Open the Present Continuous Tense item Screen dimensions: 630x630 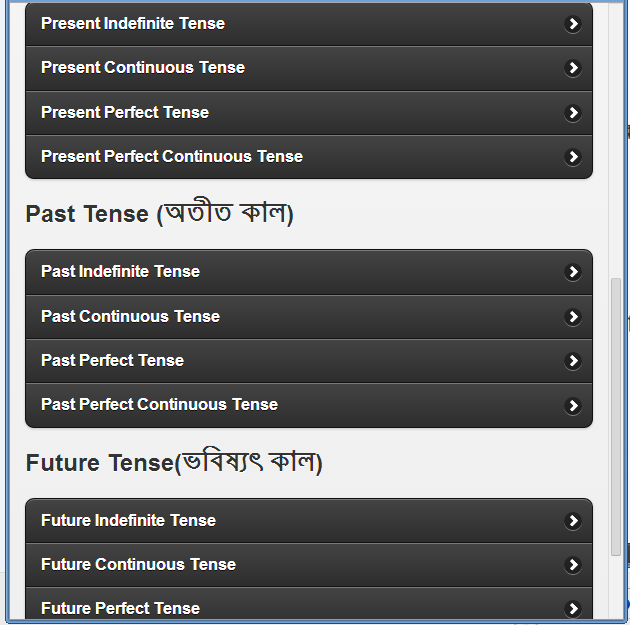(143, 68)
